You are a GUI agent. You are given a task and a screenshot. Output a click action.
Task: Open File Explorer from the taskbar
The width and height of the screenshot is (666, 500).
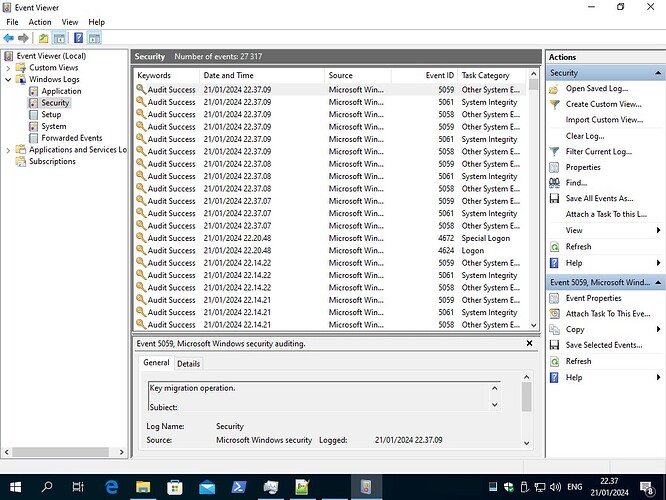point(143,487)
